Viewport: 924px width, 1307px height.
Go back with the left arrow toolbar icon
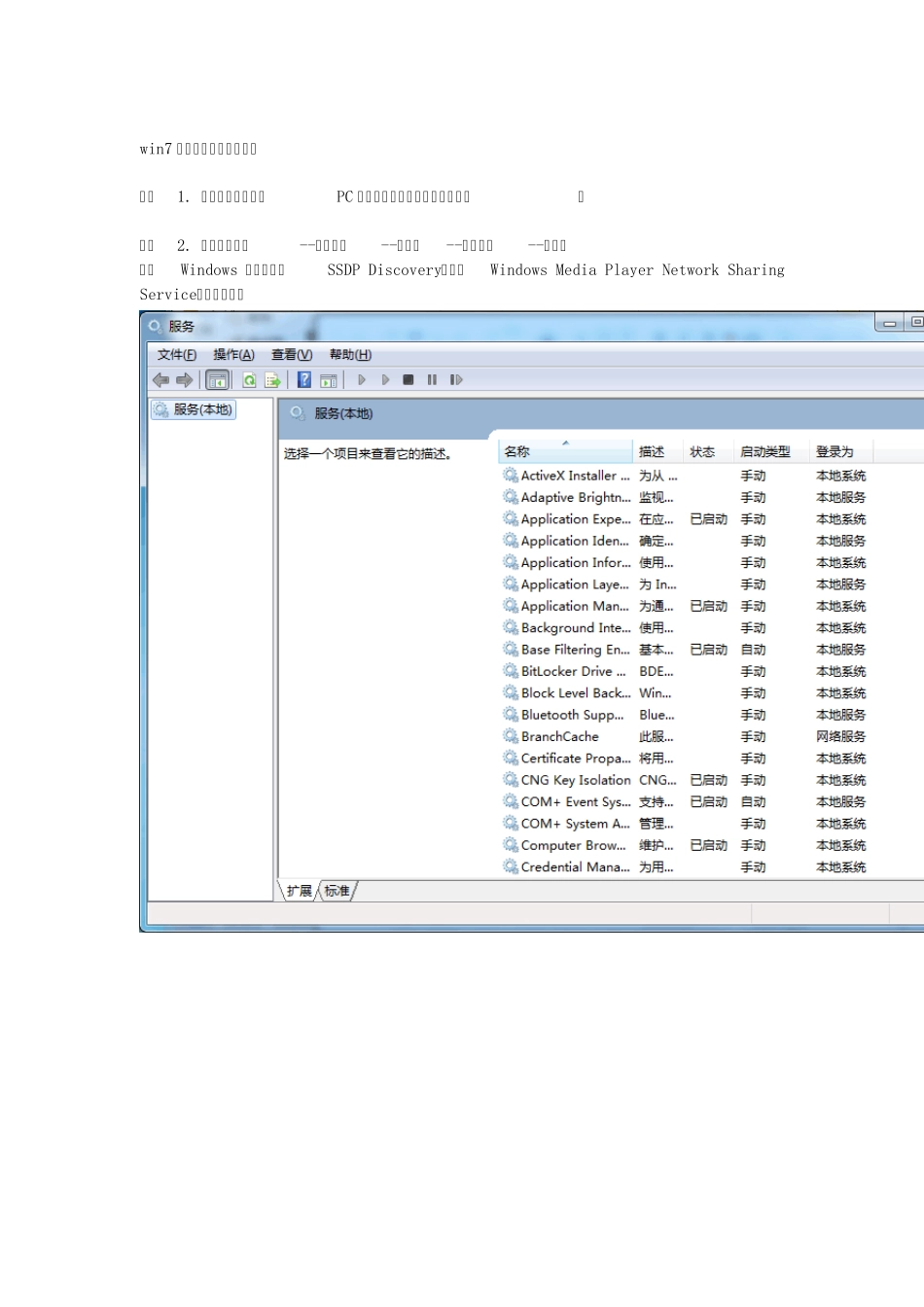[x=160, y=380]
